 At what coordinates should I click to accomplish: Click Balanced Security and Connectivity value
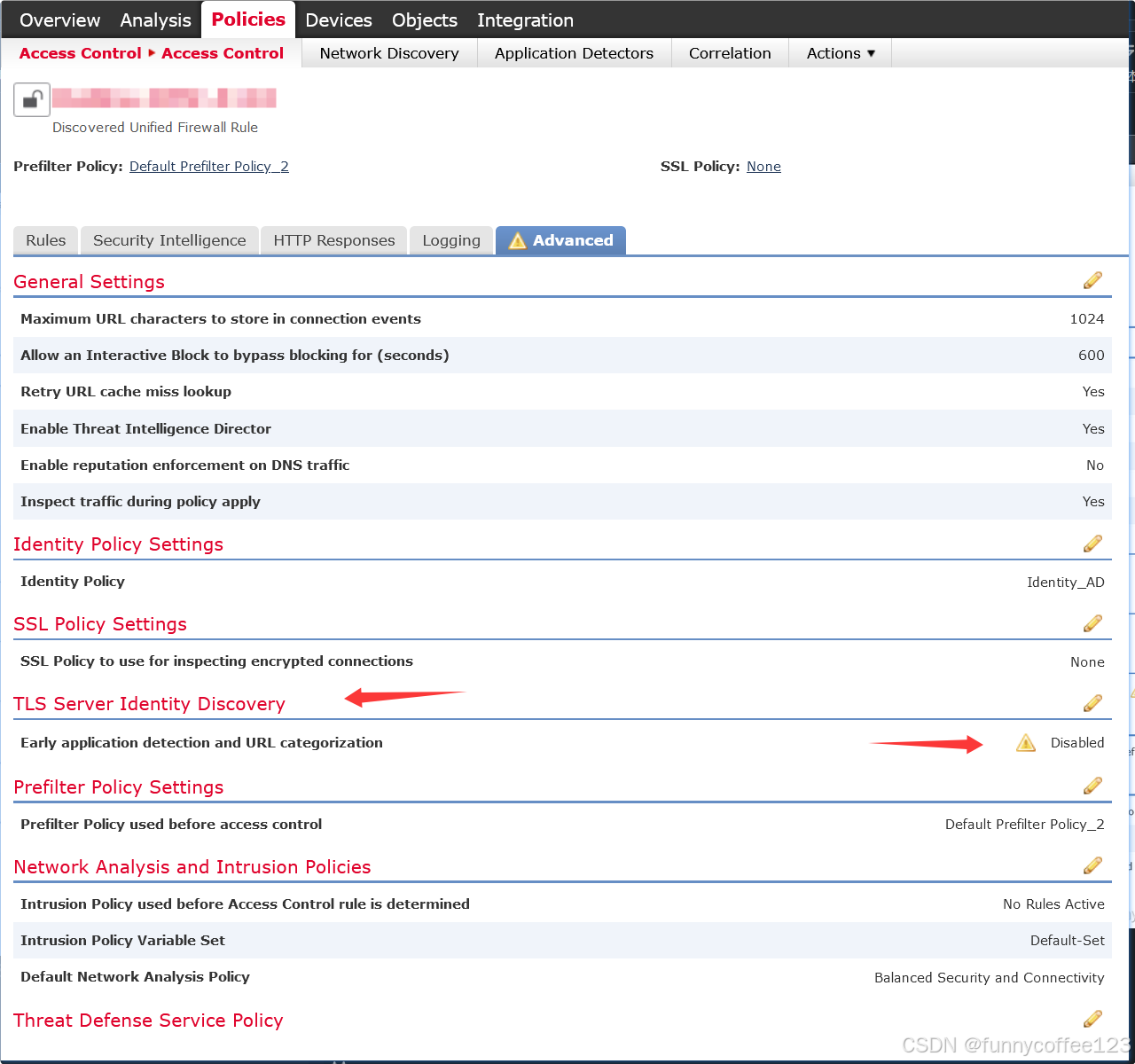[990, 978]
